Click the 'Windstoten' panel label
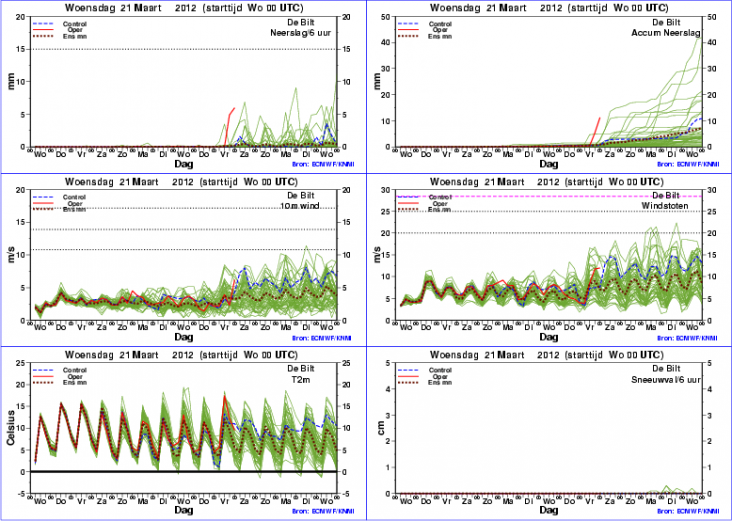The height and width of the screenshot is (521, 732). (x=665, y=206)
